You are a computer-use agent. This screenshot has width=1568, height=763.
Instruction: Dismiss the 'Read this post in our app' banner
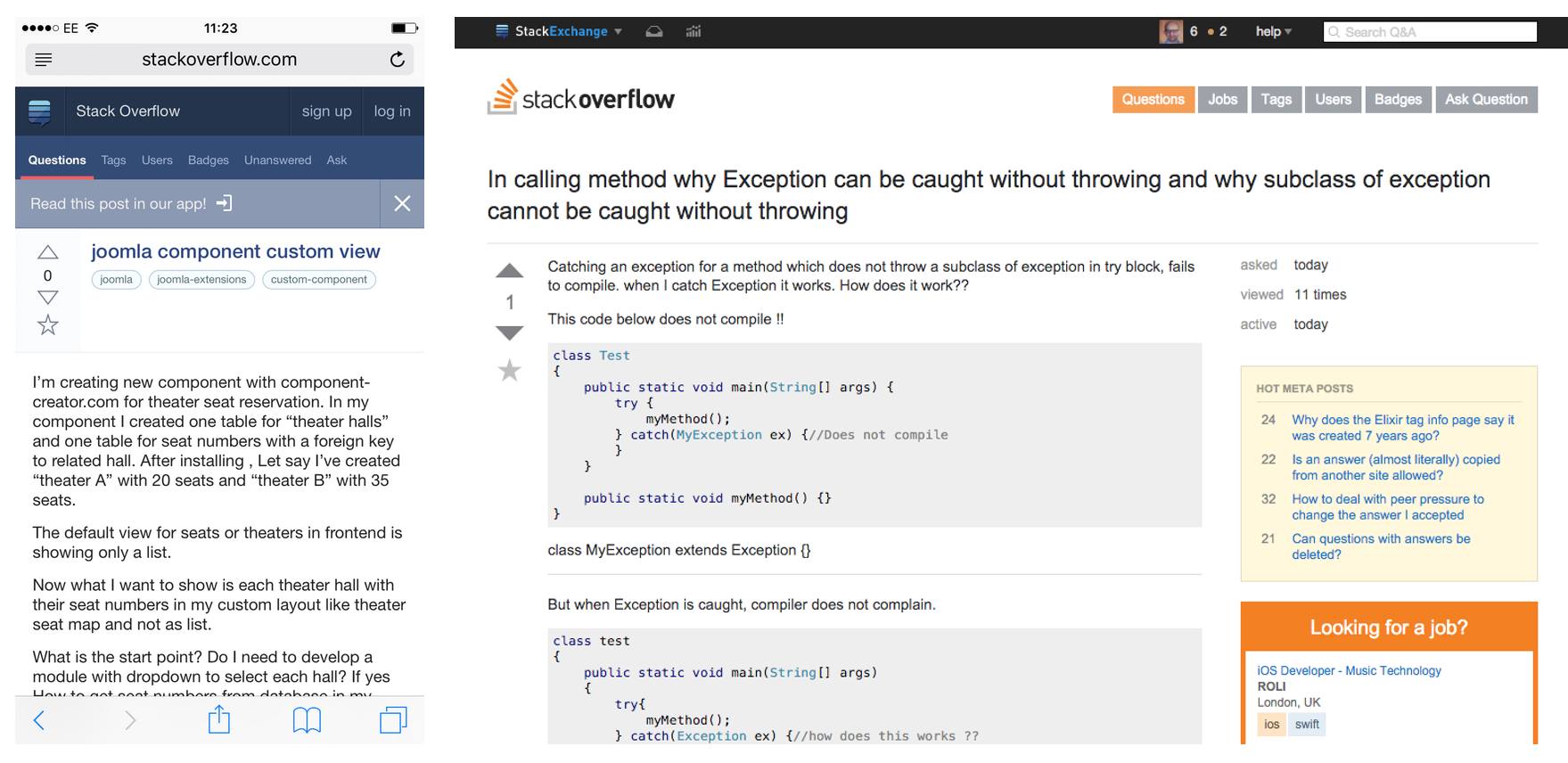402,203
